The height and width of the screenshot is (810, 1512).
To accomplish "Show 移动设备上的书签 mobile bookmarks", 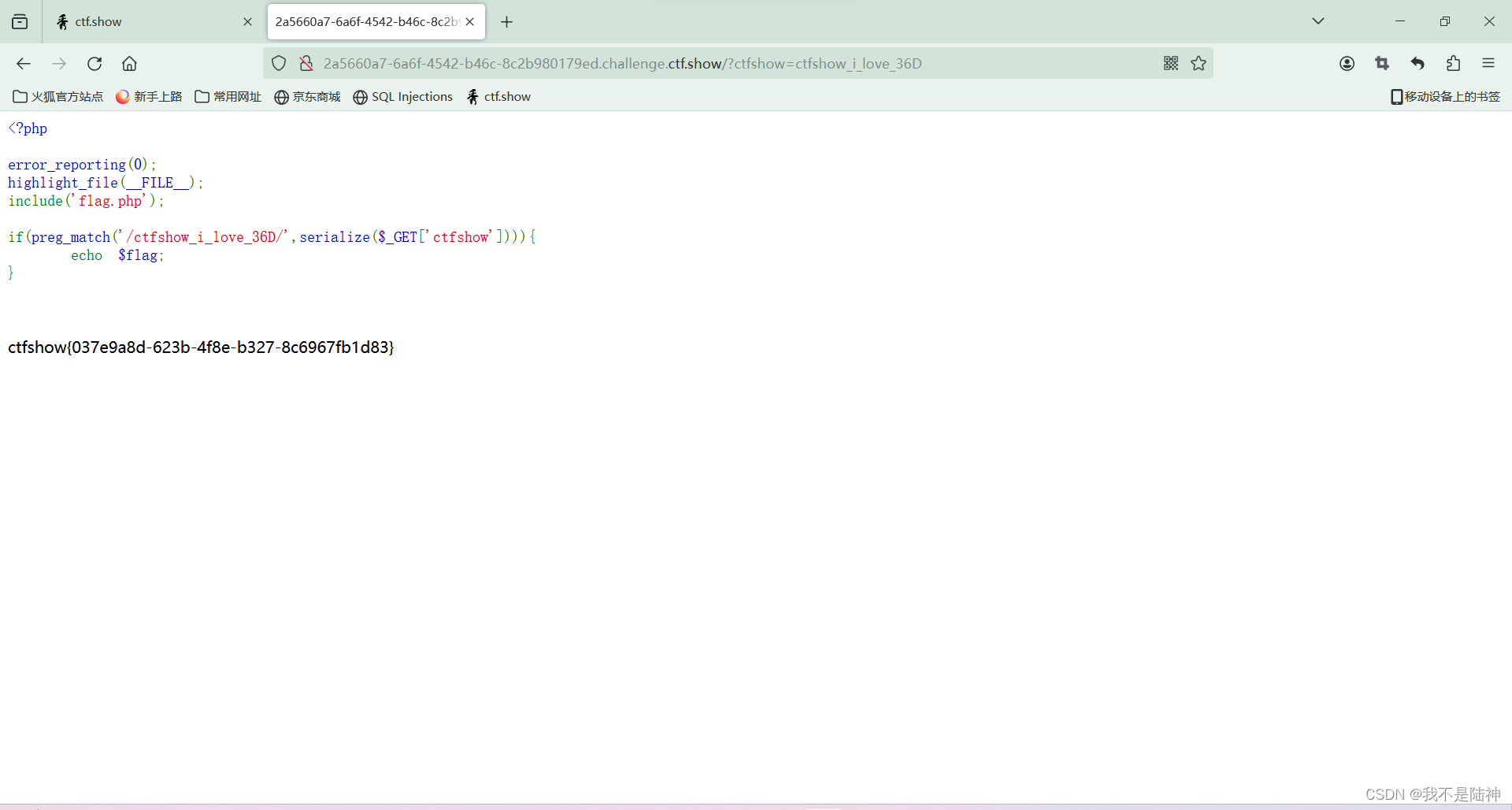I will pyautogui.click(x=1445, y=97).
